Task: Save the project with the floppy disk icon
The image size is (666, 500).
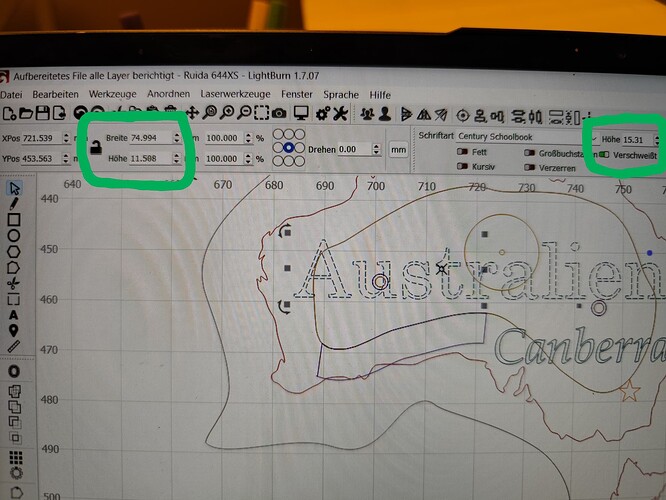Action: click(42, 113)
